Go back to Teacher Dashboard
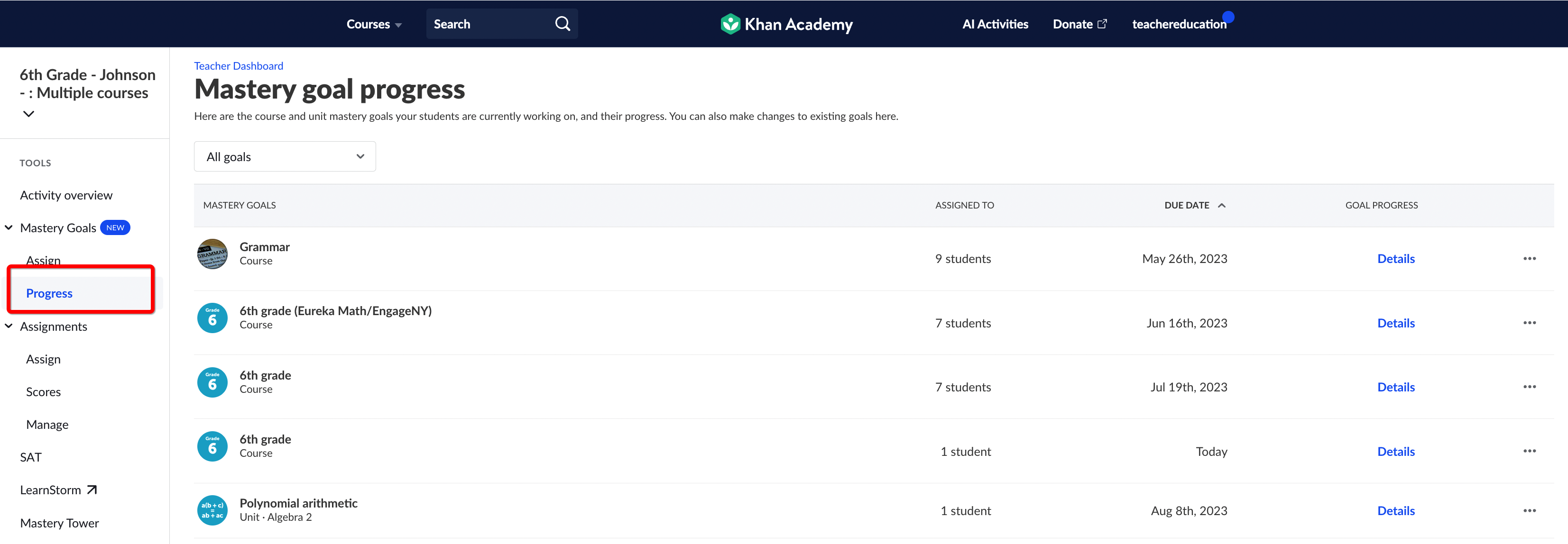 [238, 66]
